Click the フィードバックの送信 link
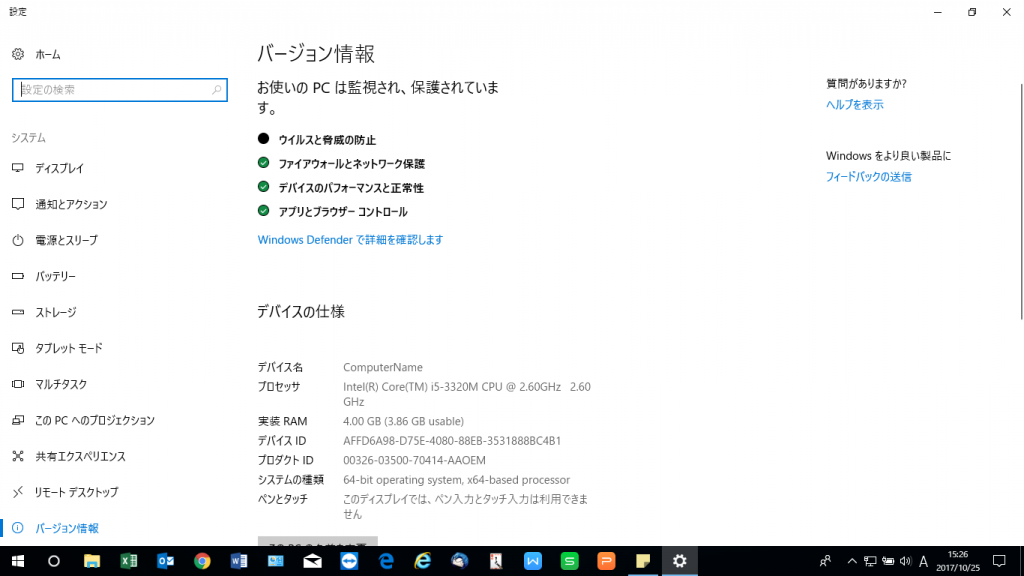This screenshot has width=1024, height=576. [x=869, y=178]
